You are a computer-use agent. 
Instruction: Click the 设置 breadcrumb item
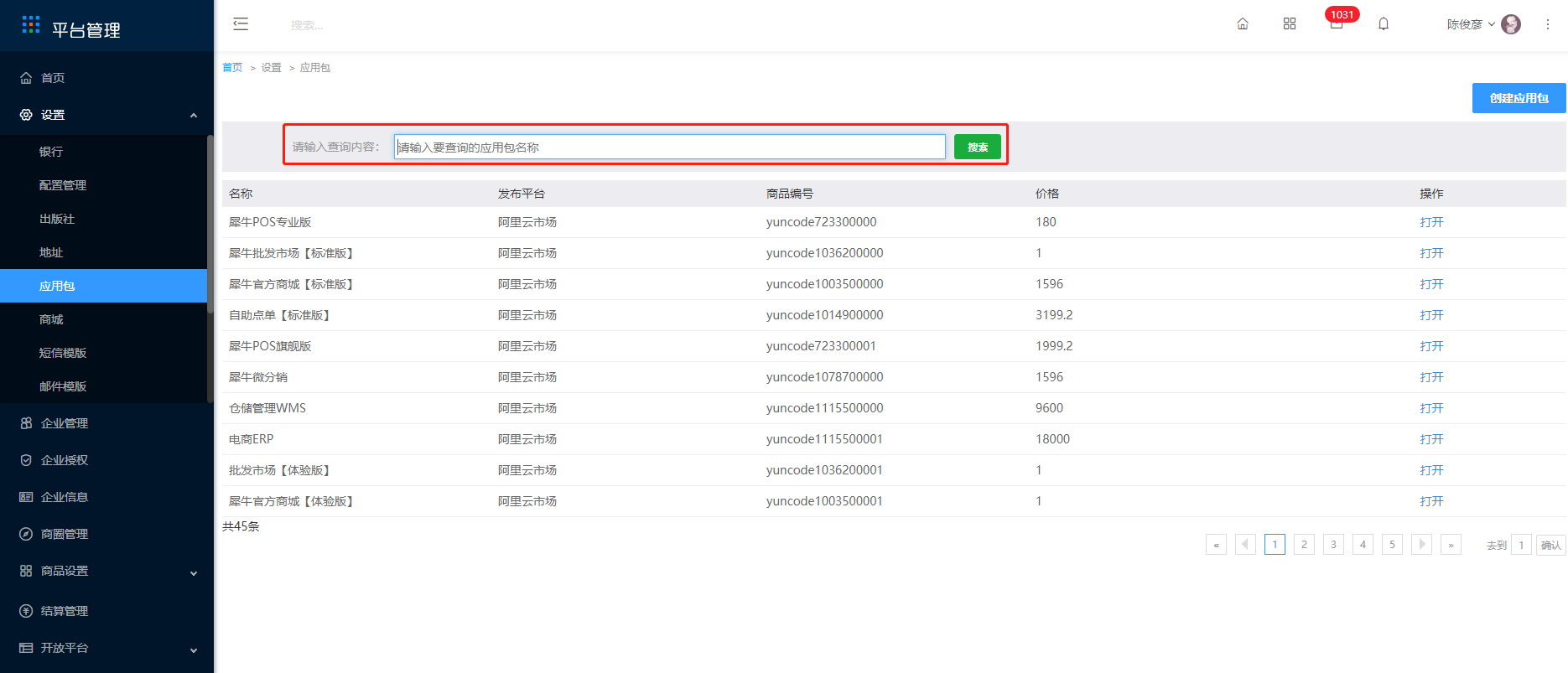click(271, 68)
